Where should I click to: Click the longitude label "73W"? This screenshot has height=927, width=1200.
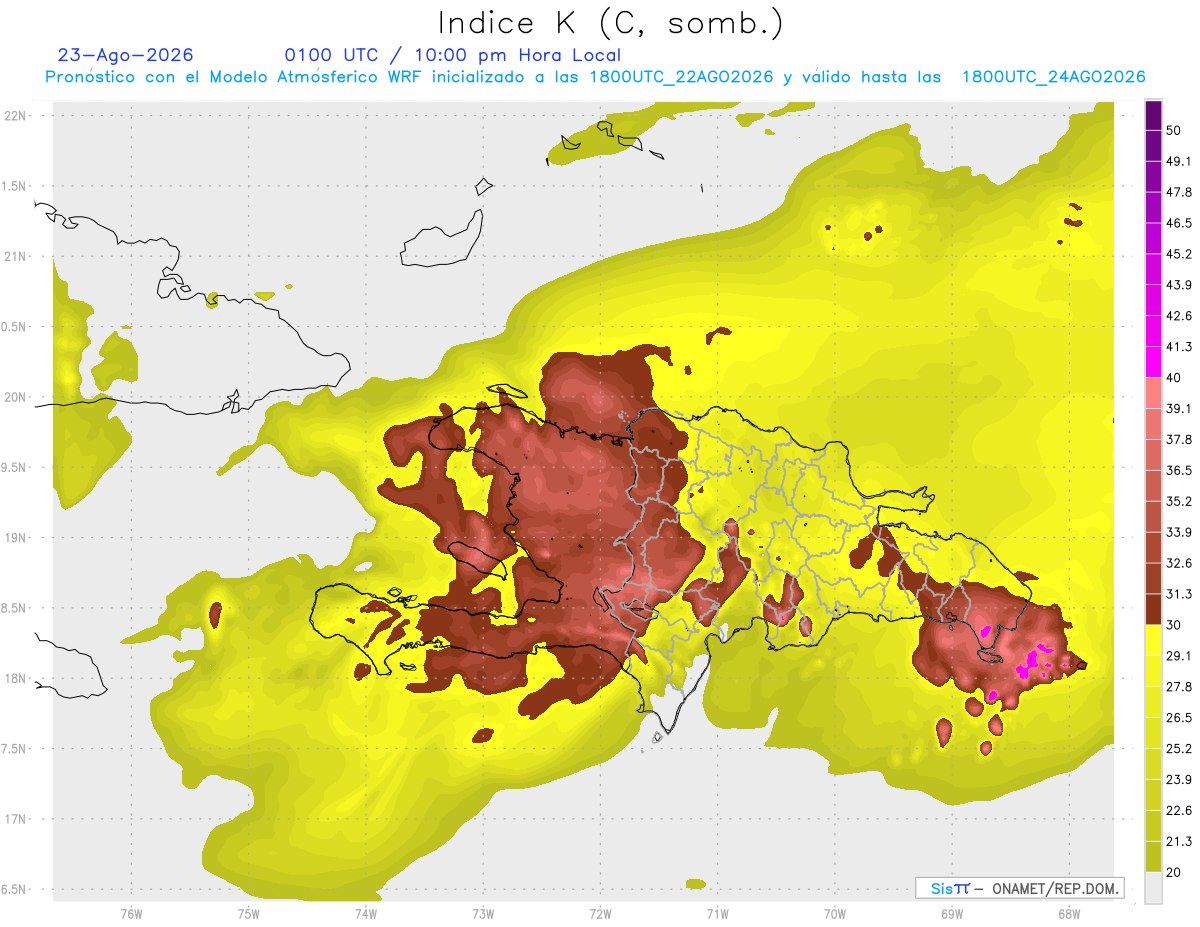click(483, 915)
